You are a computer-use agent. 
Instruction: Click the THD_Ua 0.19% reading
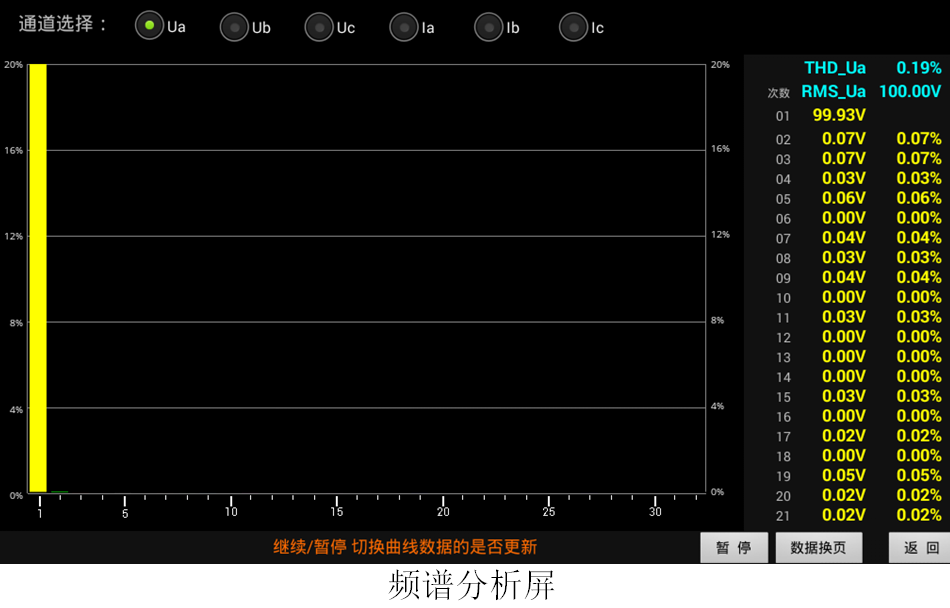(918, 68)
